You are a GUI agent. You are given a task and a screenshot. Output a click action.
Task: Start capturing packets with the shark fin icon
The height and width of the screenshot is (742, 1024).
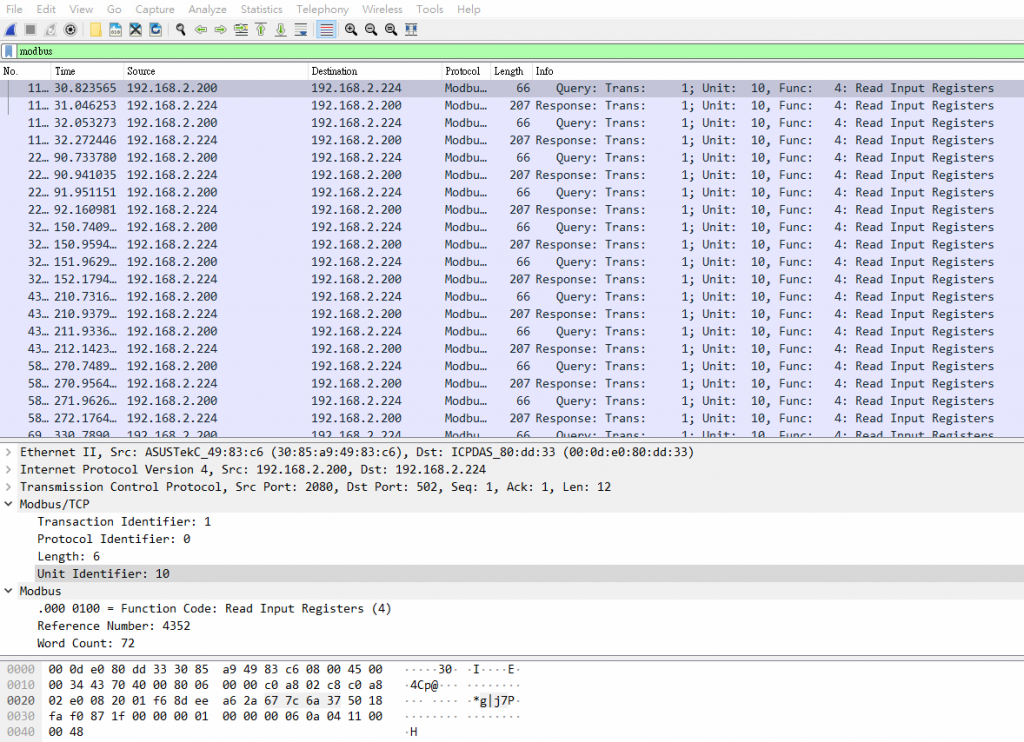[10, 29]
